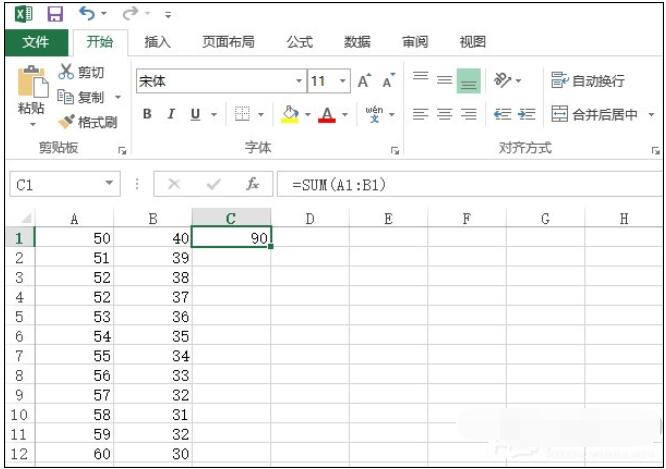Click the wén phonetic guide icon
Image resolution: width=666 pixels, height=469 pixels.
point(374,114)
